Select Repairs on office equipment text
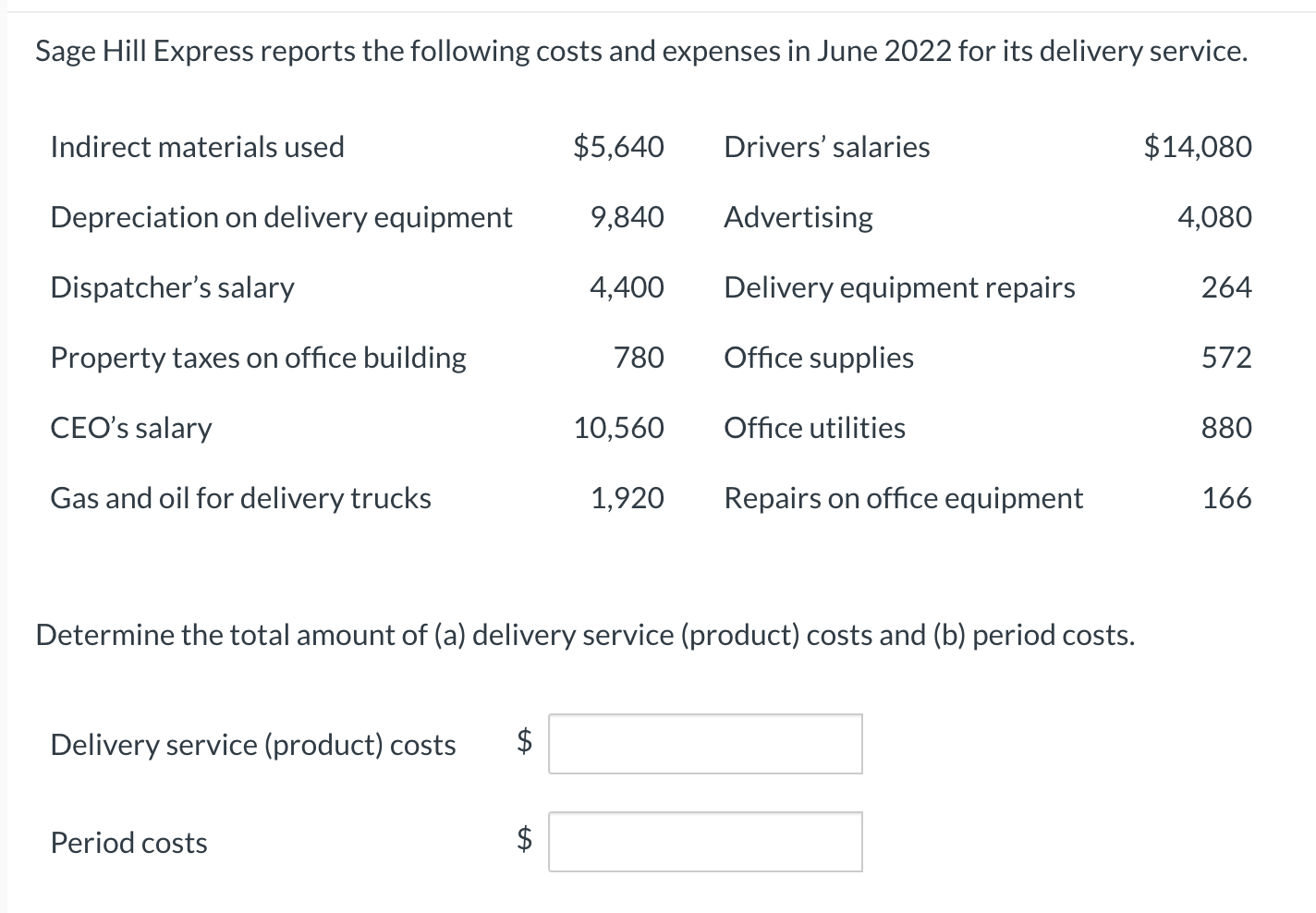This screenshot has width=1316, height=913. click(904, 498)
